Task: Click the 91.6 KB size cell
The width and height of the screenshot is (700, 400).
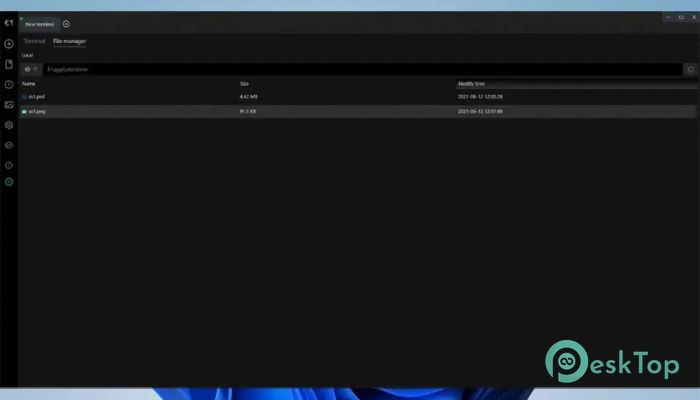Action: click(248, 112)
